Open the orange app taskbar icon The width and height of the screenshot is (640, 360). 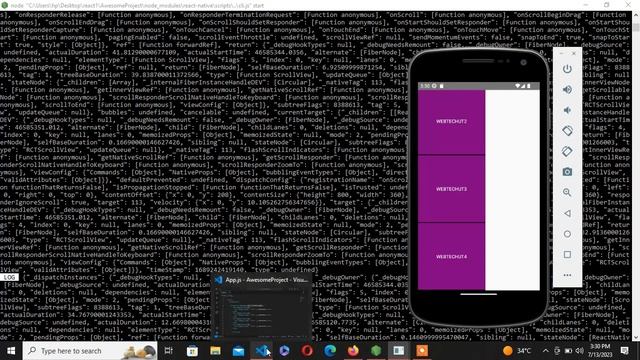tap(422, 351)
